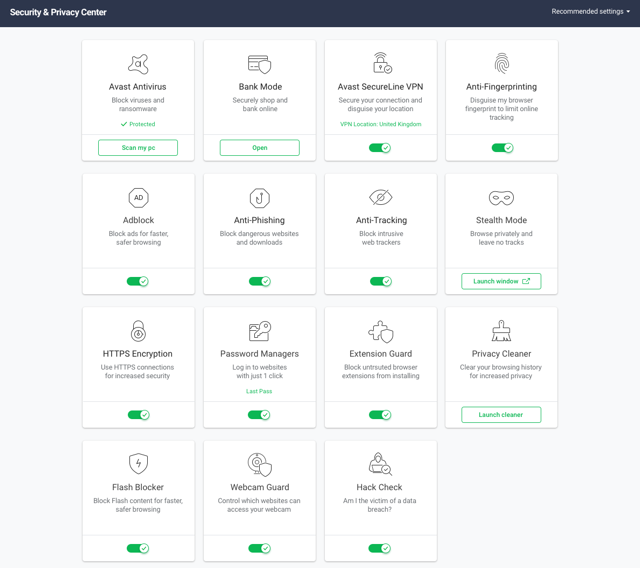Screen dimensions: 640x568
Task: Click the Password Managers heading
Action: [x=260, y=354]
